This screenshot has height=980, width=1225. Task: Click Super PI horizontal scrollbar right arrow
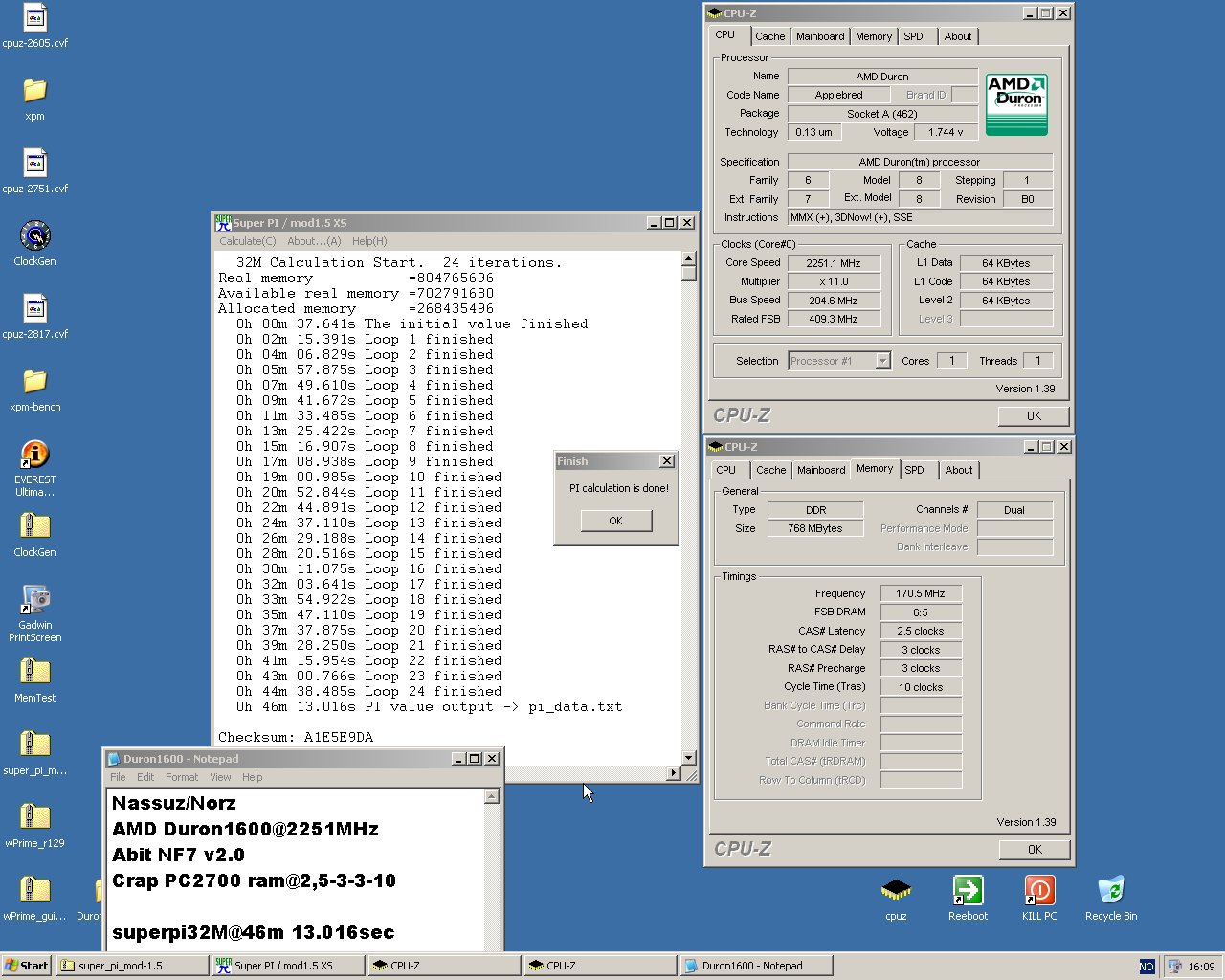[674, 773]
